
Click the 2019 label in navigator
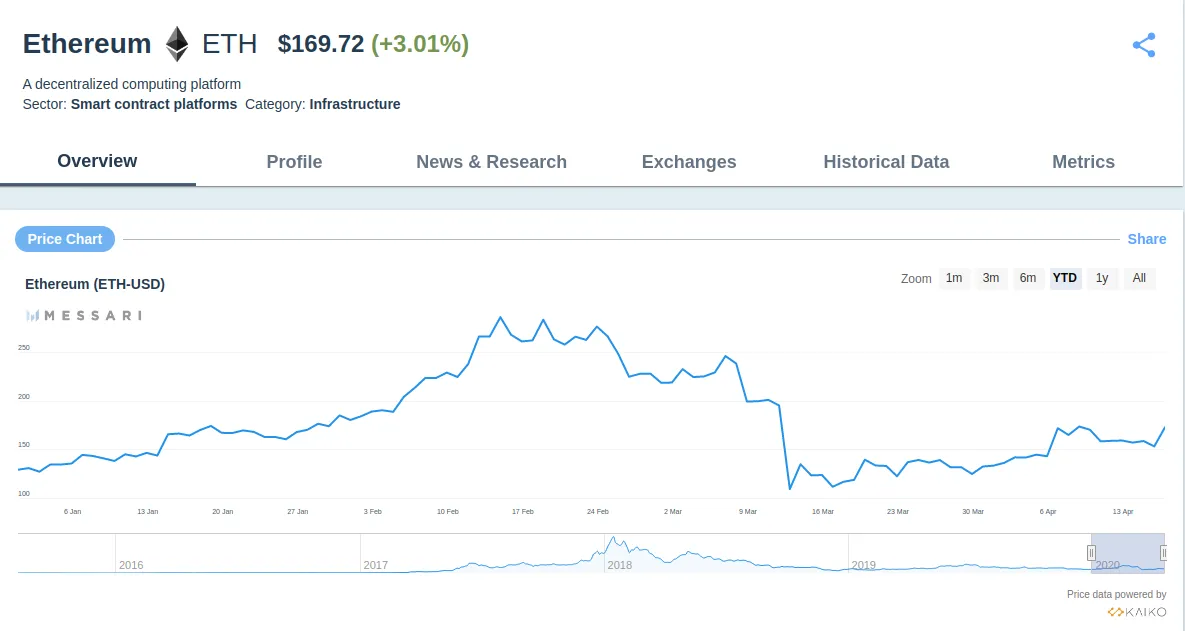pyautogui.click(x=864, y=565)
